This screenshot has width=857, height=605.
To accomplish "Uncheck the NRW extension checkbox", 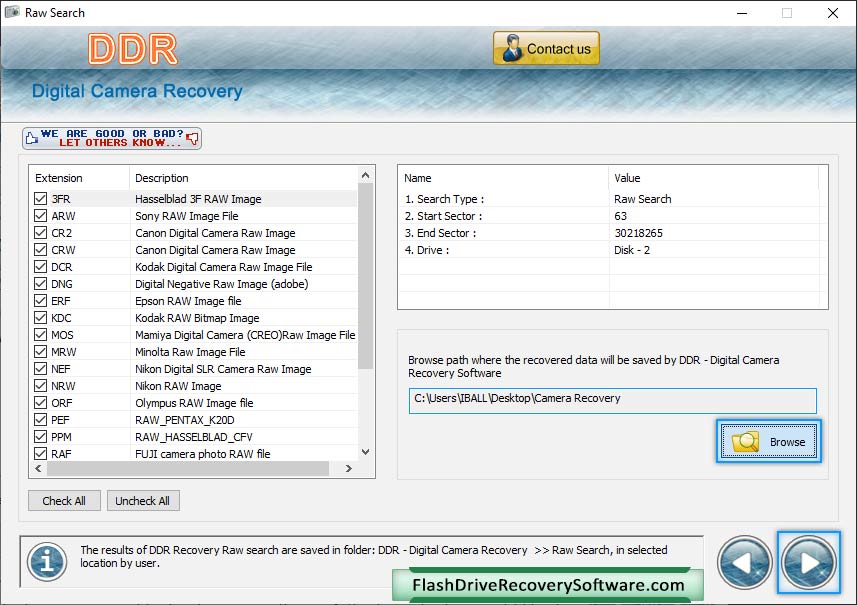I will 40,385.
